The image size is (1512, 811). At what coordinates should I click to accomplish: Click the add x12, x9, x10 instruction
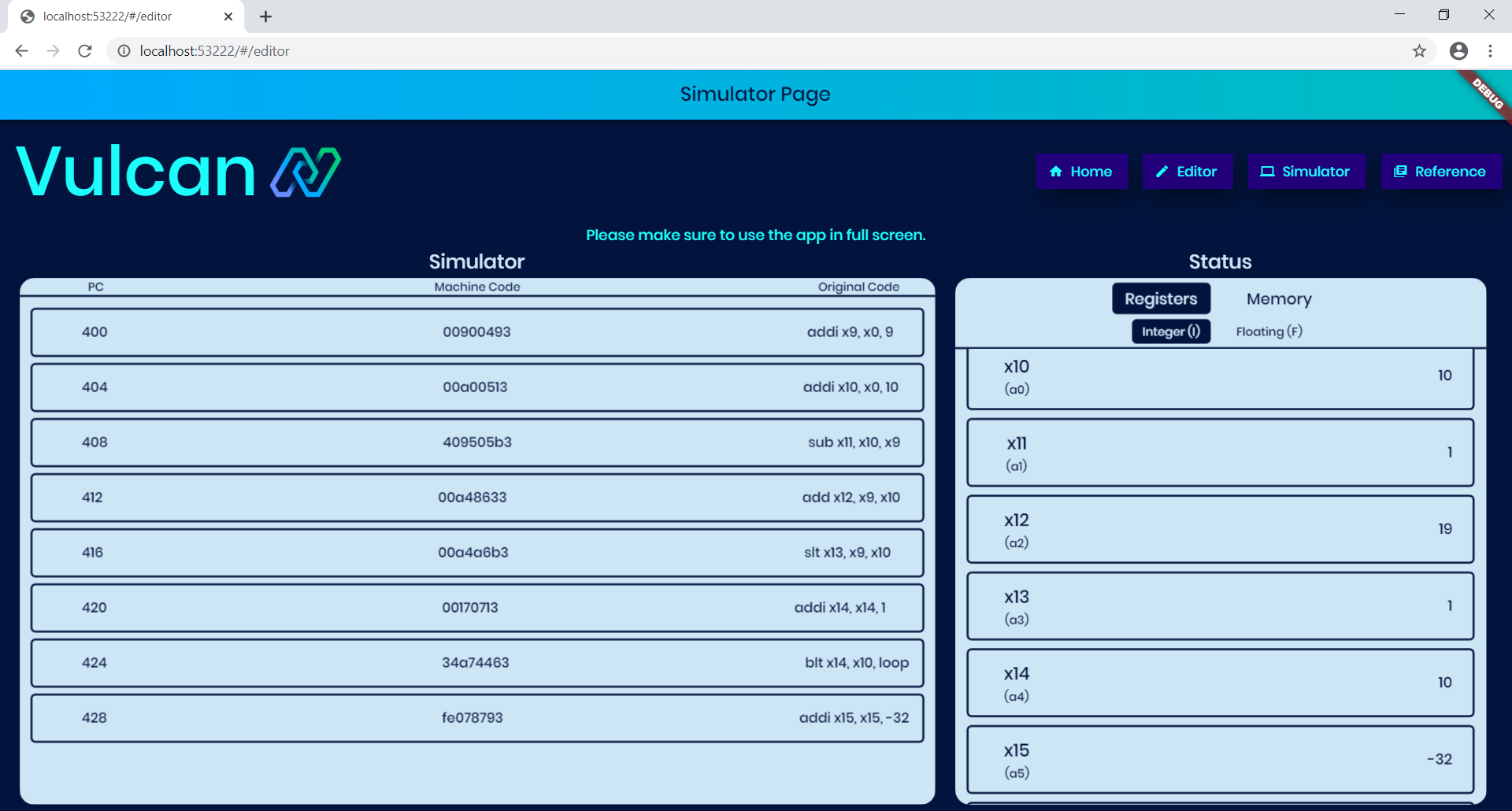click(850, 498)
